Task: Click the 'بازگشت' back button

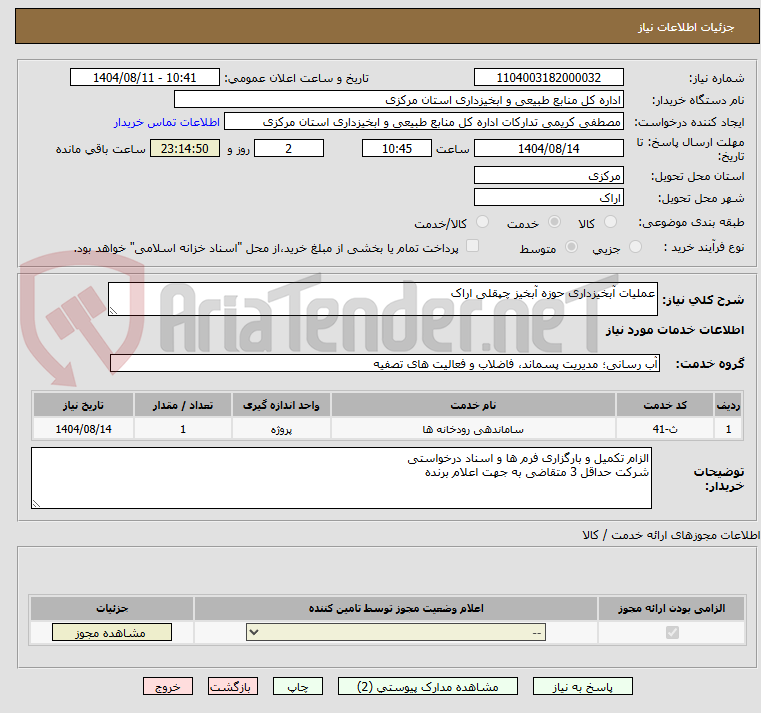Action: [232, 686]
